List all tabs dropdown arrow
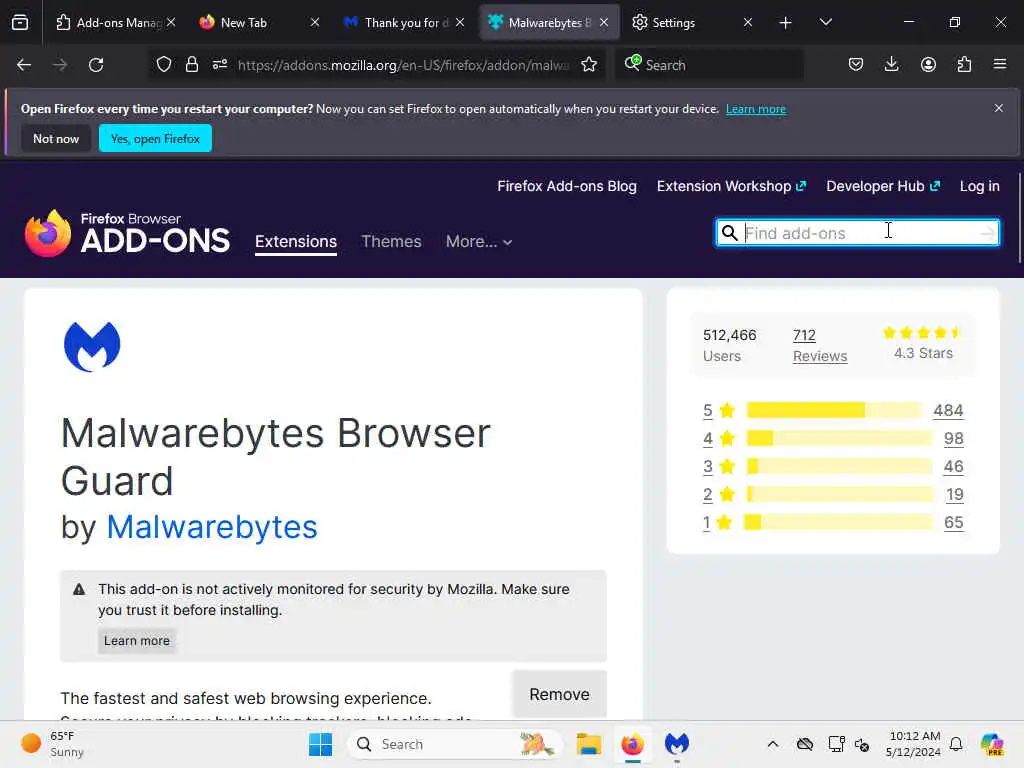This screenshot has width=1024, height=768. (x=825, y=23)
